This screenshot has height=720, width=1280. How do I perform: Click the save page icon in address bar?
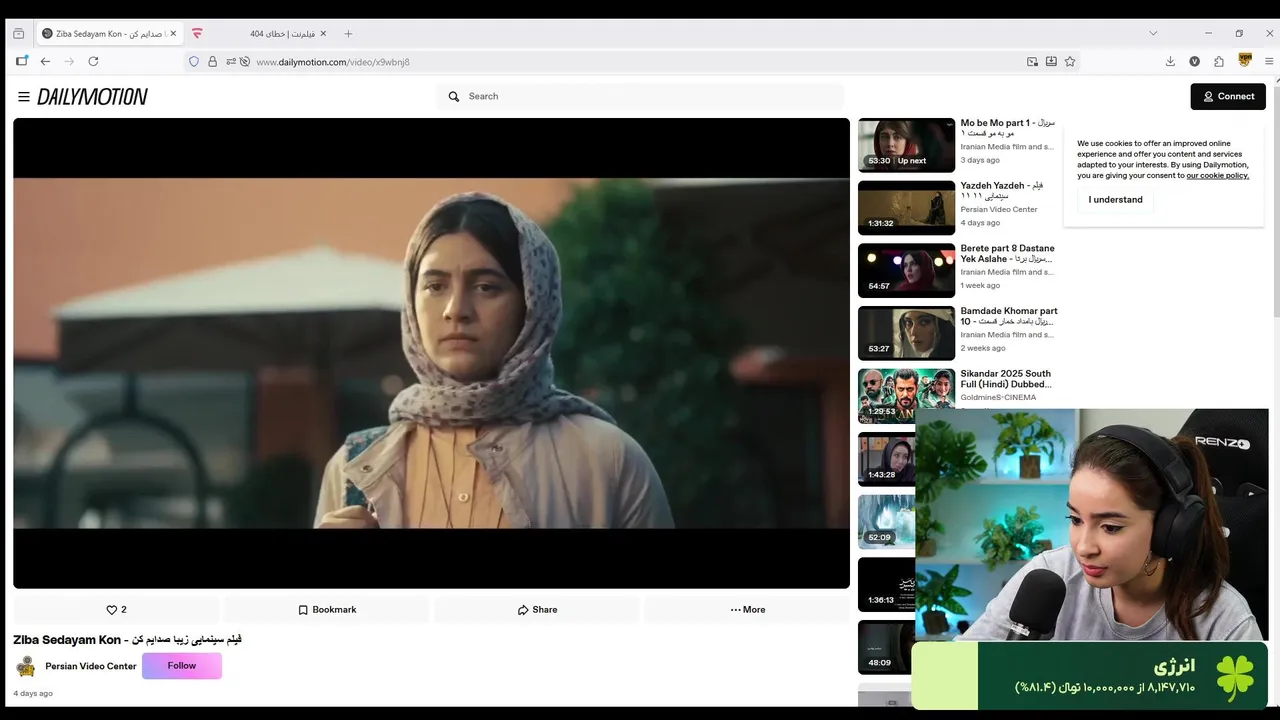coord(1051,62)
